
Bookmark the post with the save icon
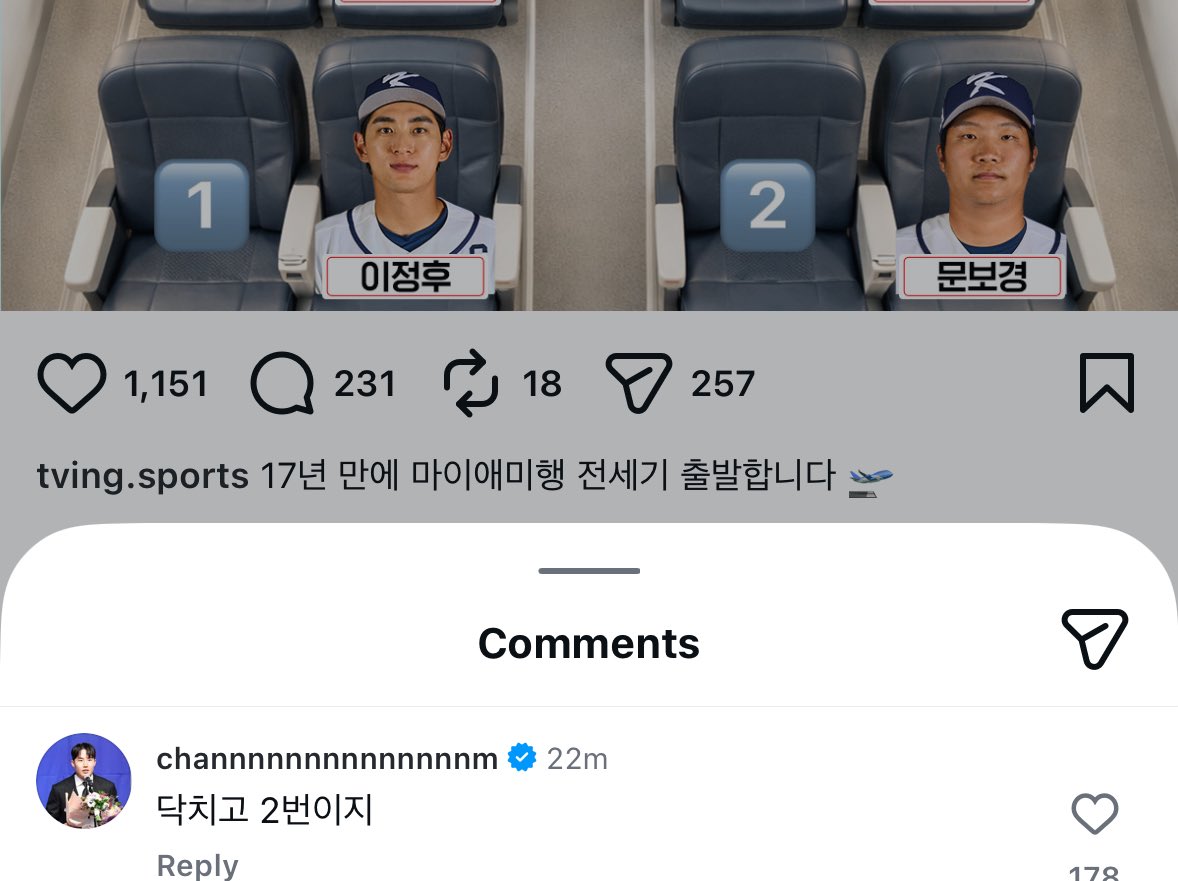tap(1107, 383)
